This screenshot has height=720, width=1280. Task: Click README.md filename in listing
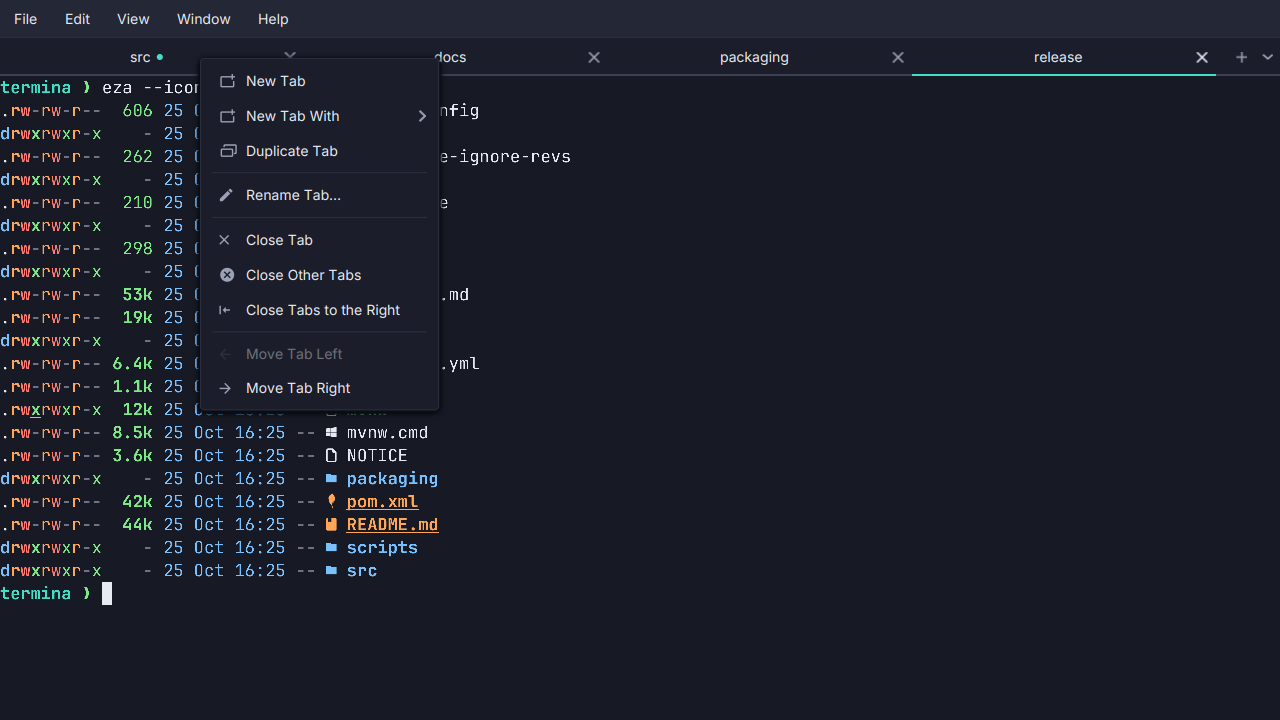pyautogui.click(x=392, y=525)
